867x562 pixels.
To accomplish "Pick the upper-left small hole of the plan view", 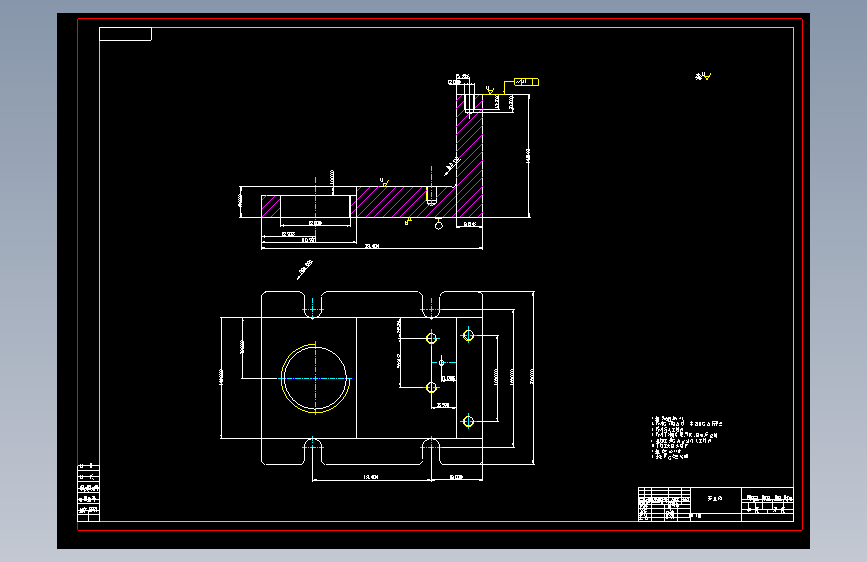I will point(431,338).
